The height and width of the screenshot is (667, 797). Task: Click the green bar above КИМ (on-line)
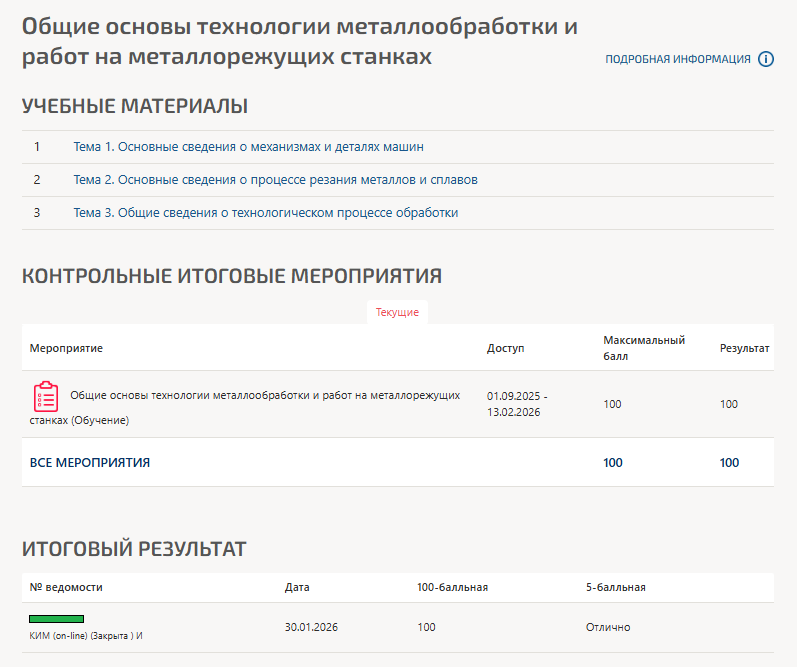(56, 619)
